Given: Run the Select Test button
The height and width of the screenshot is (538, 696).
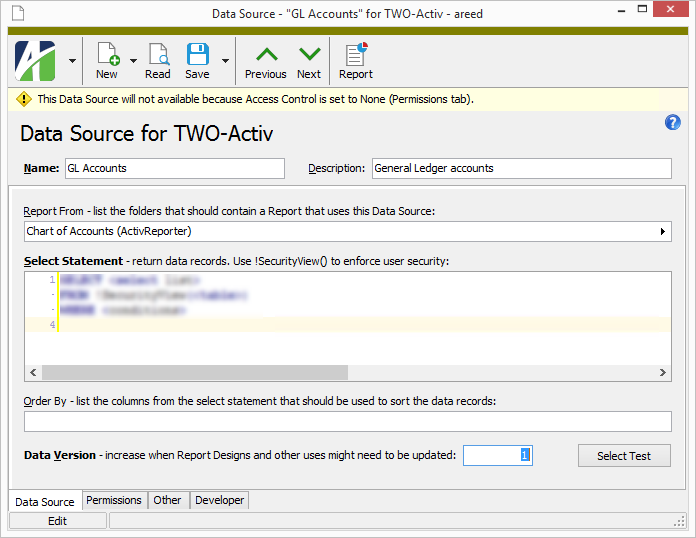Looking at the screenshot, I should tap(624, 456).
